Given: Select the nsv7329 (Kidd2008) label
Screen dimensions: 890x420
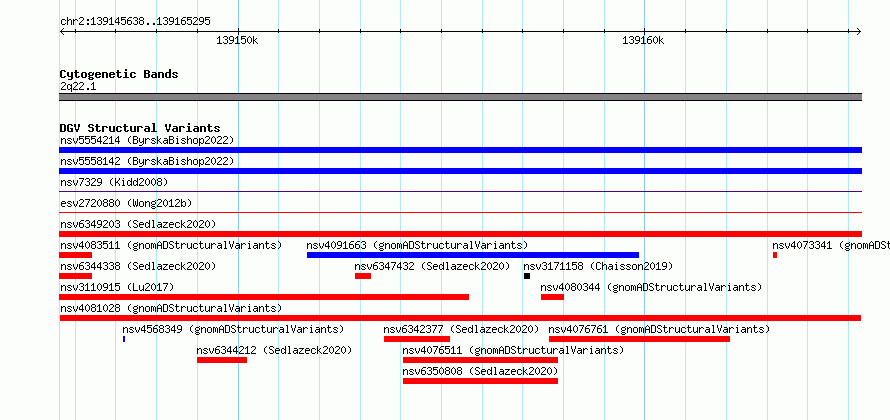Looking at the screenshot, I should (114, 182).
